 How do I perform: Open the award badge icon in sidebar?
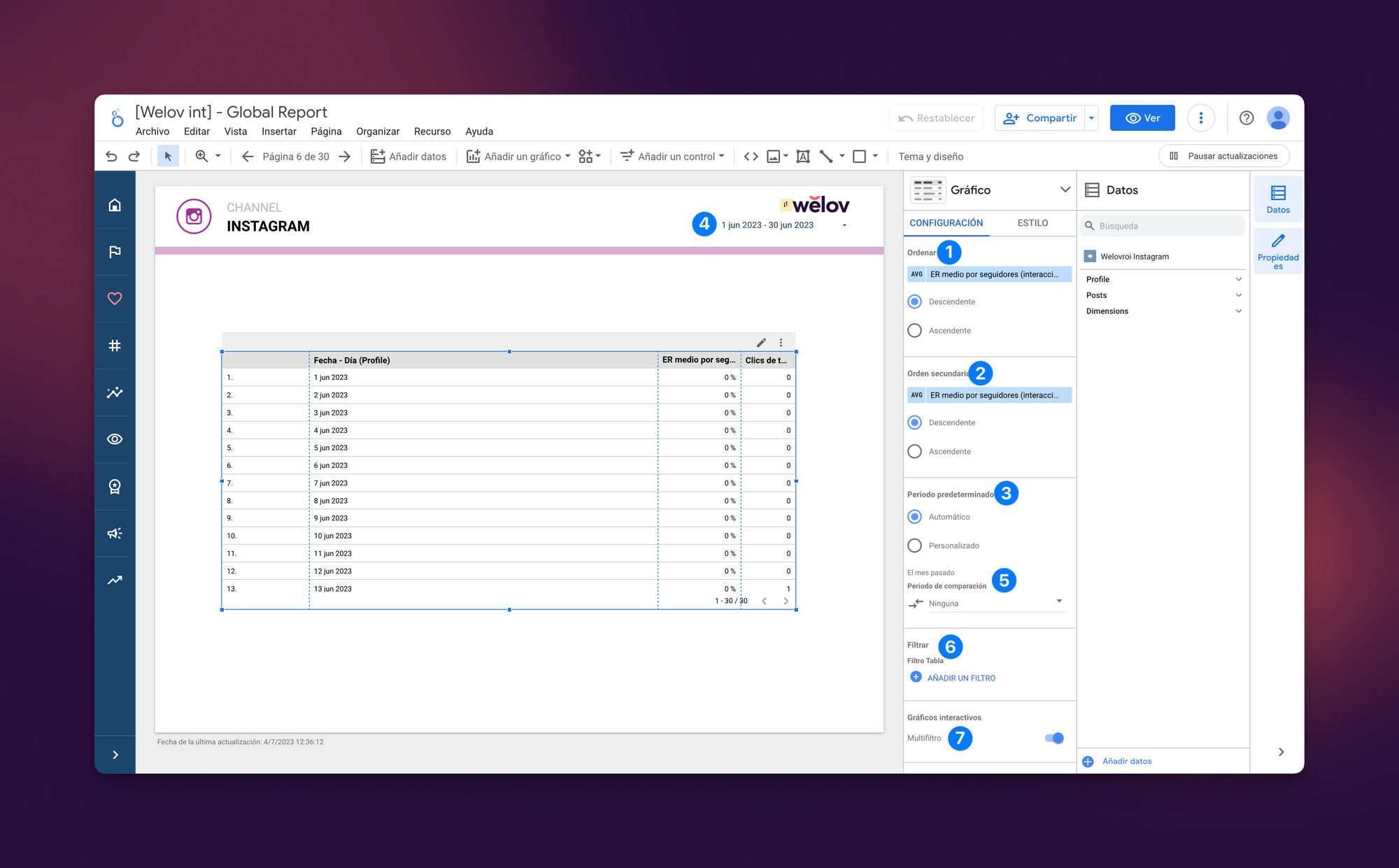pyautogui.click(x=115, y=486)
